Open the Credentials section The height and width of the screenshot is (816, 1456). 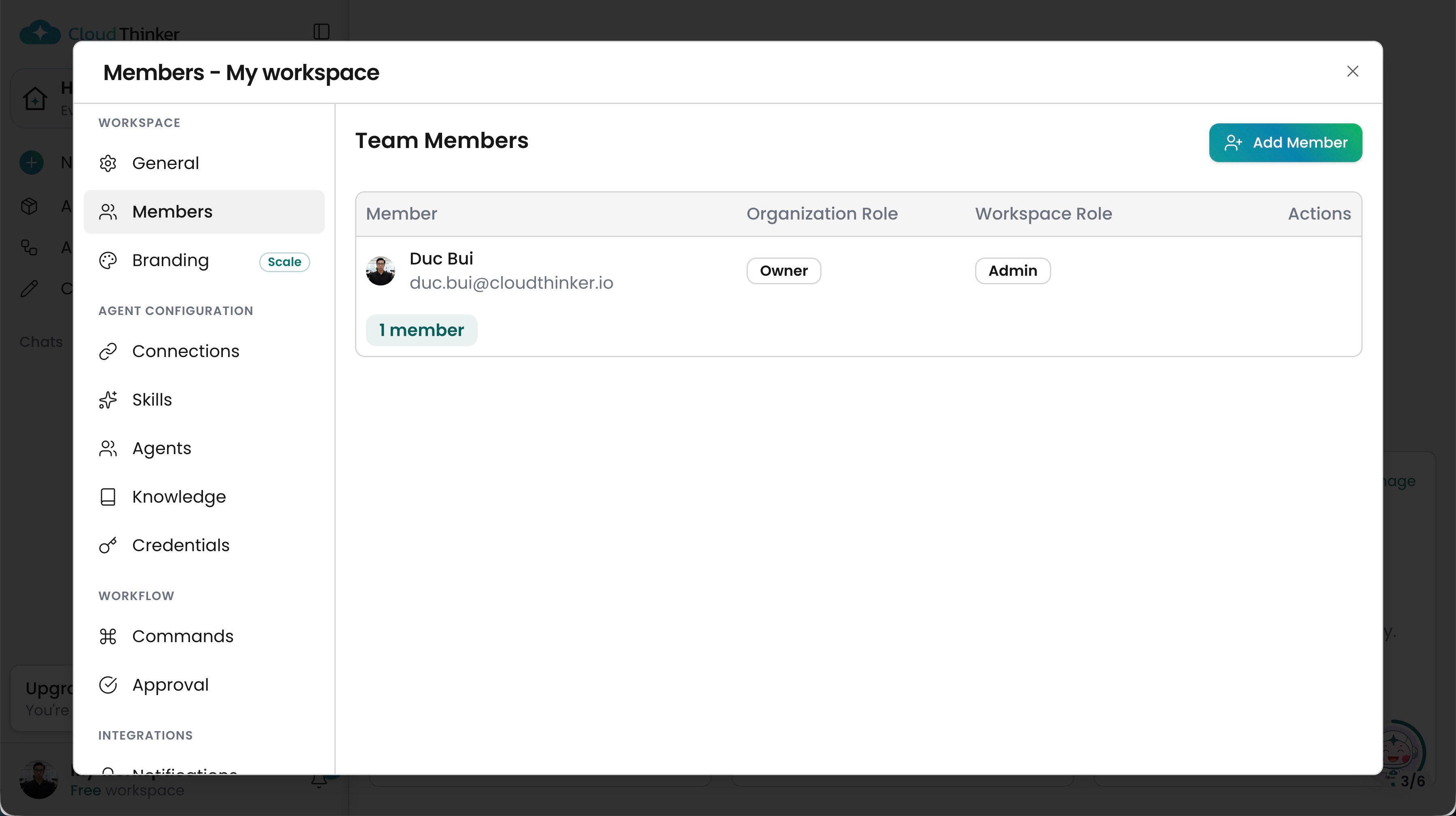tap(204, 545)
